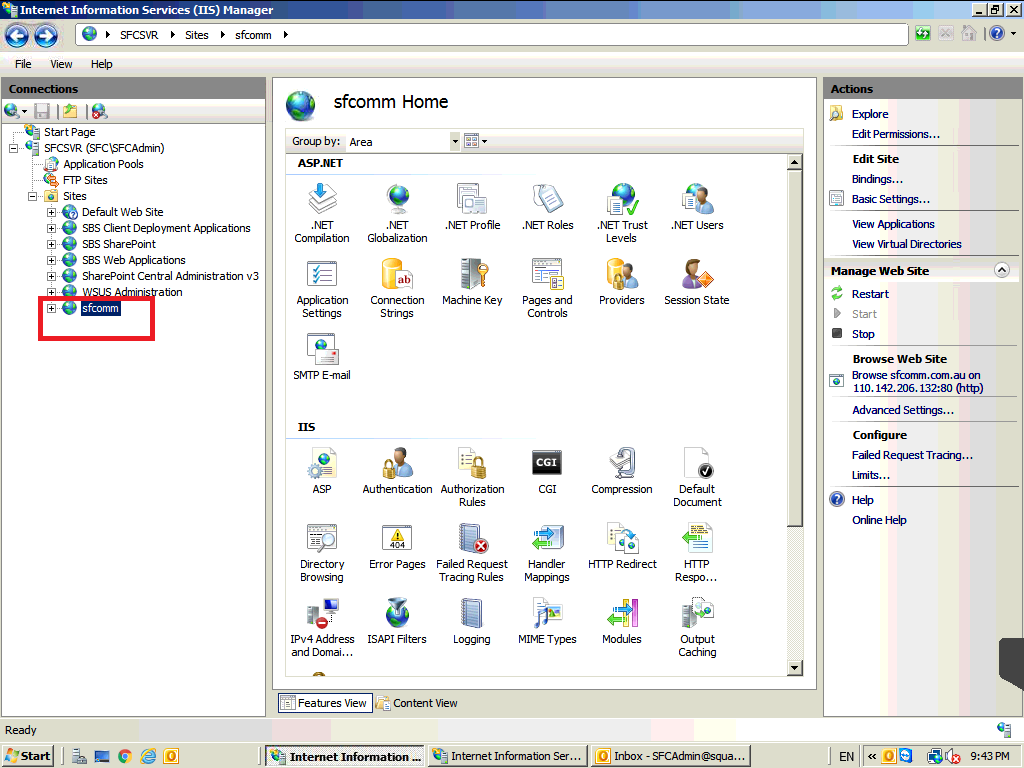Open the HTTP Redirect feature
1024x768 pixels.
(x=622, y=546)
